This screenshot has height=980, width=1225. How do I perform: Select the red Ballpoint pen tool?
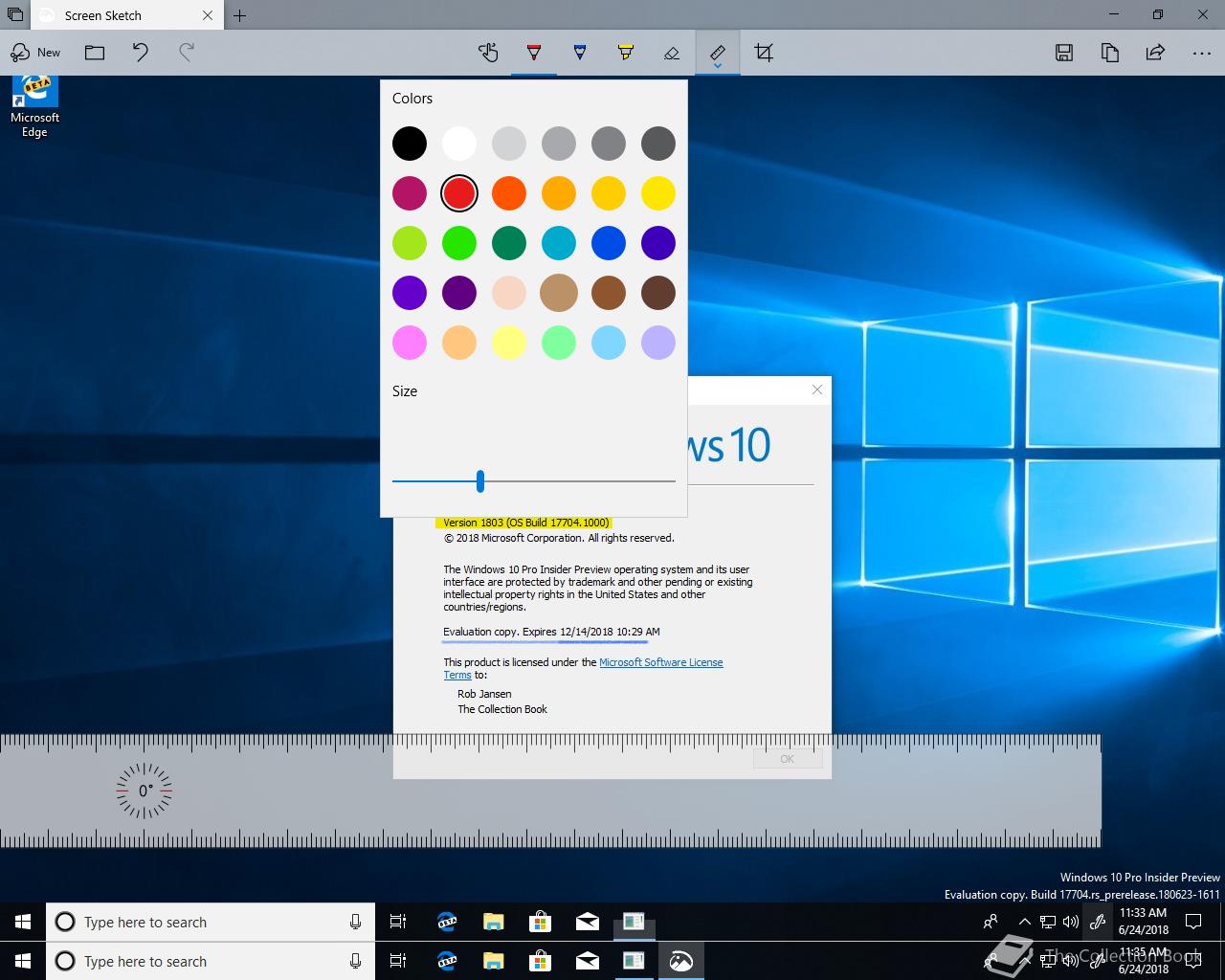(534, 53)
